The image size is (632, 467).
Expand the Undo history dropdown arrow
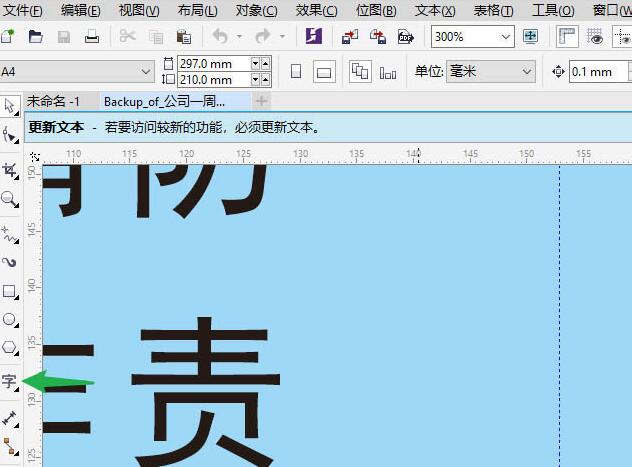(x=239, y=37)
